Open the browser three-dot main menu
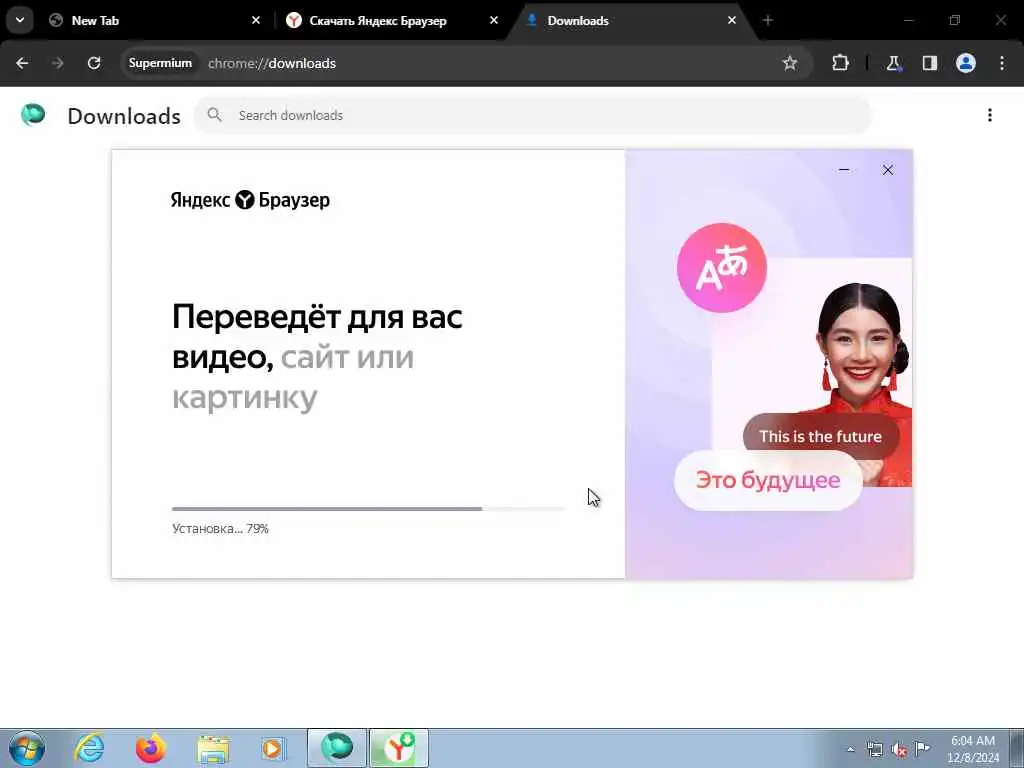 click(1002, 63)
